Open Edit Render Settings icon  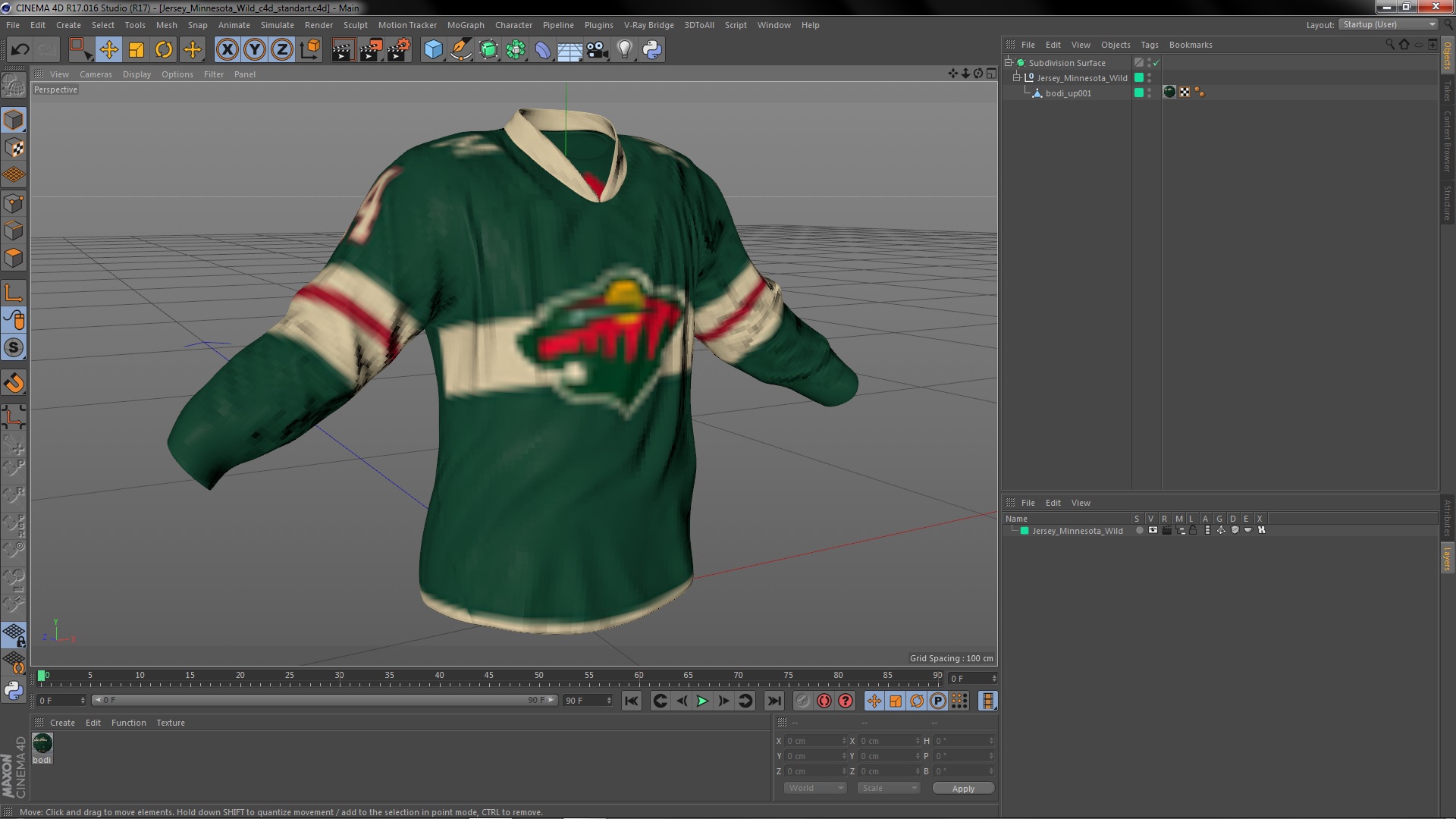pyautogui.click(x=398, y=50)
